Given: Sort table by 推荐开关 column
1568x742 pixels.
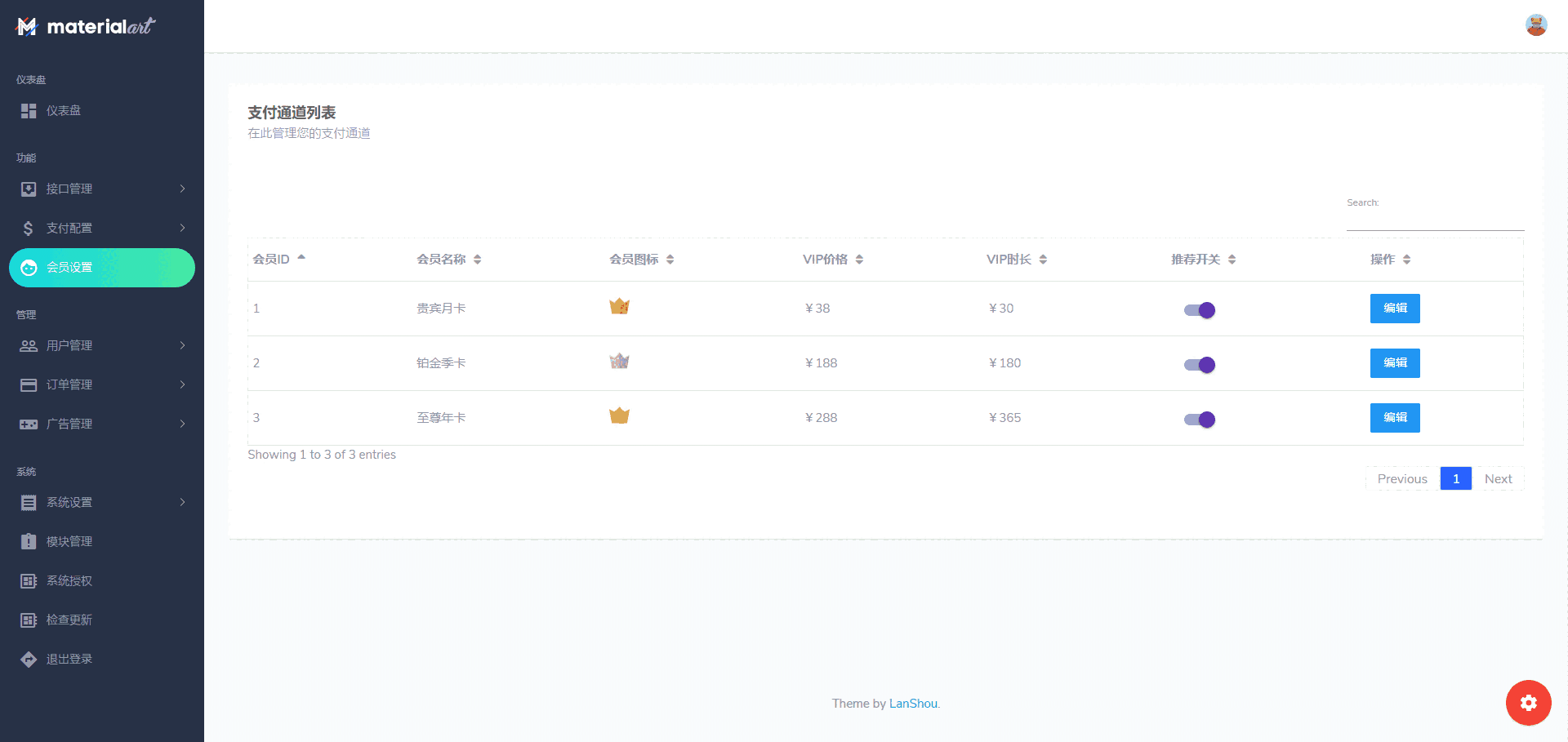Looking at the screenshot, I should (x=1203, y=260).
